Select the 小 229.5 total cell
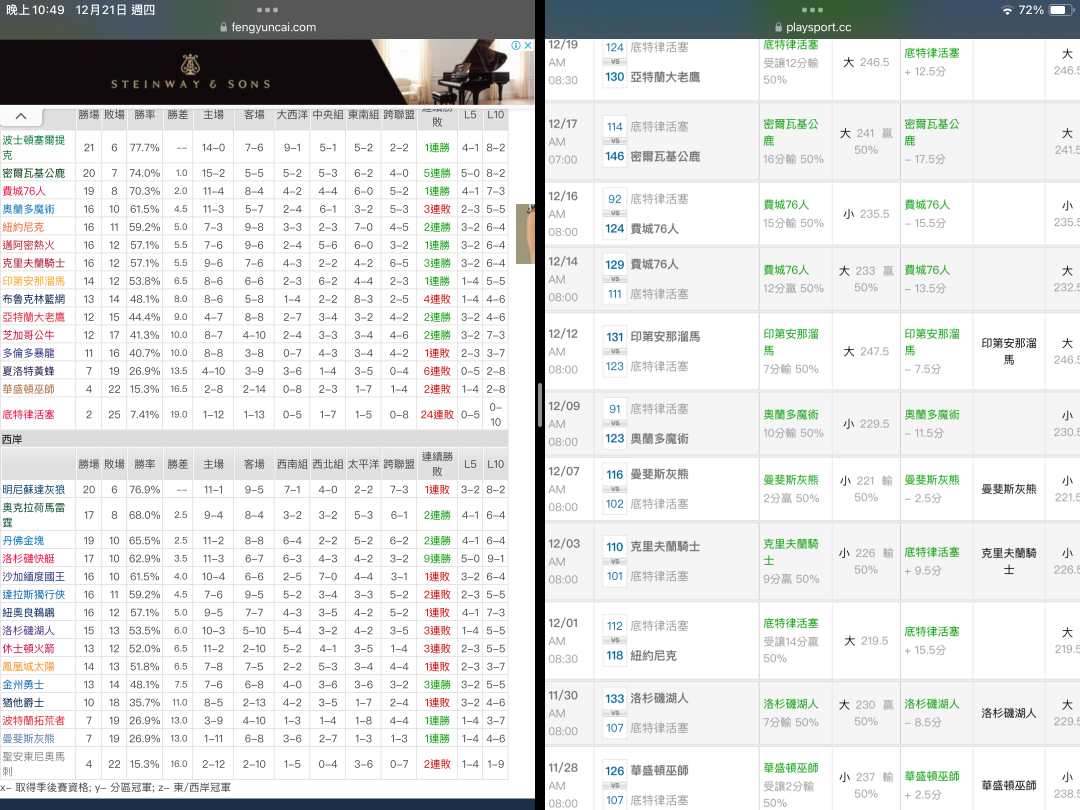 coord(866,424)
